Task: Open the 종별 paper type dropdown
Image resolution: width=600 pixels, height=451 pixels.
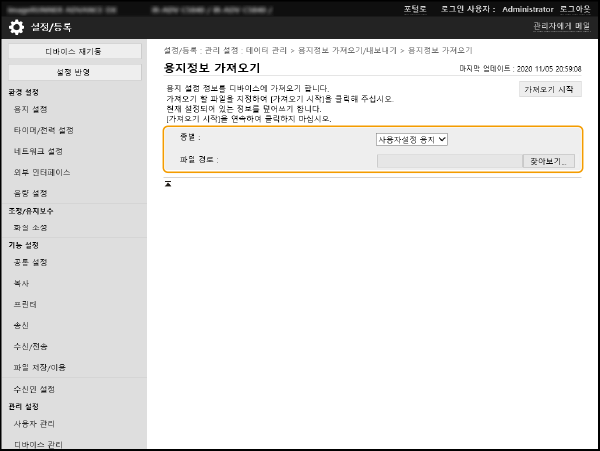Action: coord(411,139)
